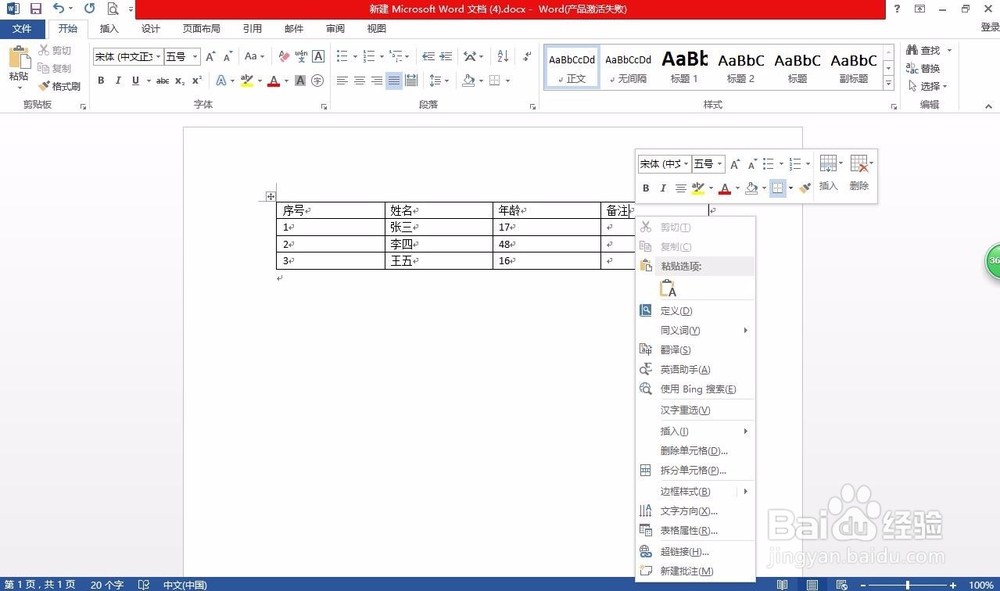Toggle Justify alignment in ribbon
The height and width of the screenshot is (591, 1000).
pos(394,81)
